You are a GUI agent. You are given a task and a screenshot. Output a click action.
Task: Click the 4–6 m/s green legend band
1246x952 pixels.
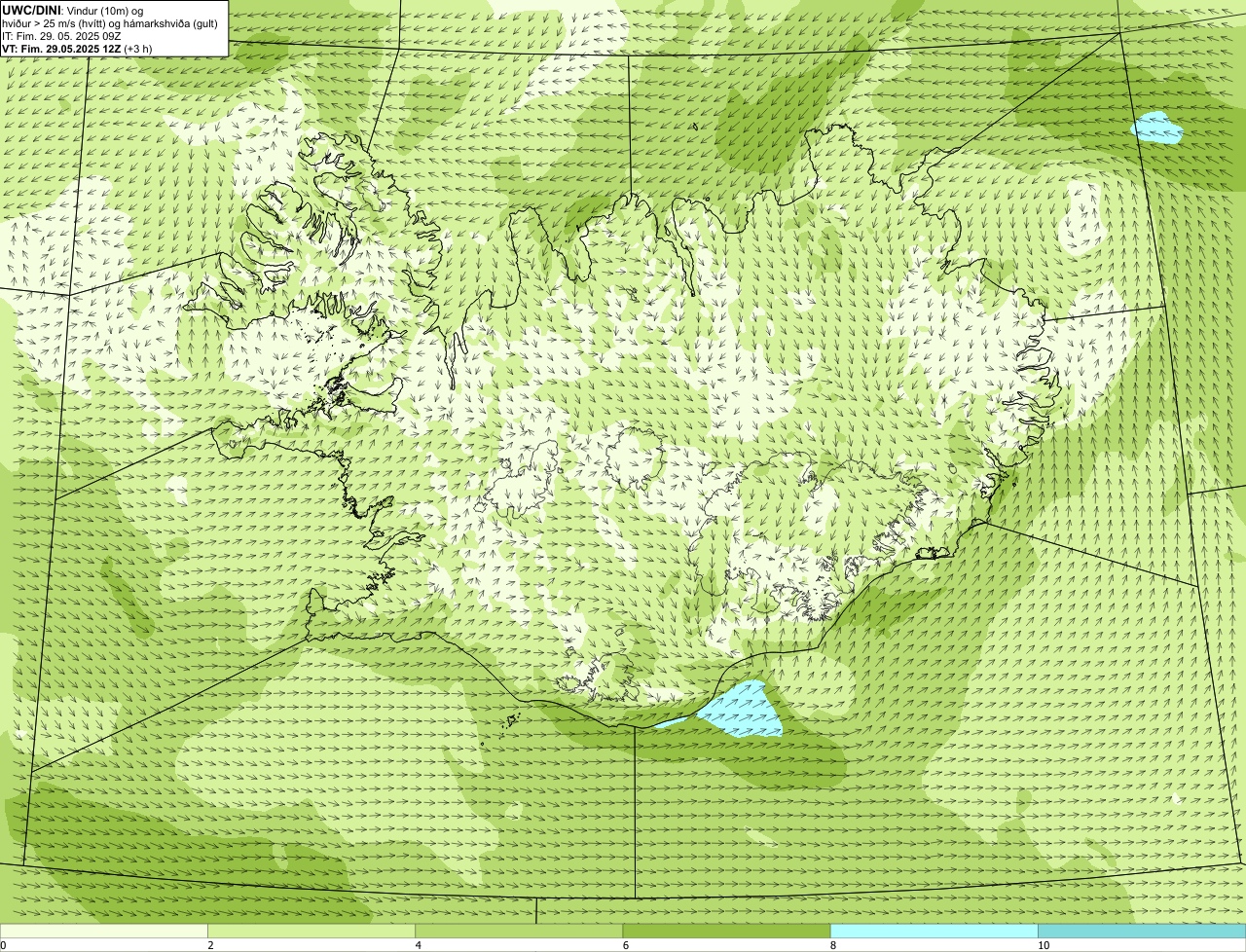(519, 931)
